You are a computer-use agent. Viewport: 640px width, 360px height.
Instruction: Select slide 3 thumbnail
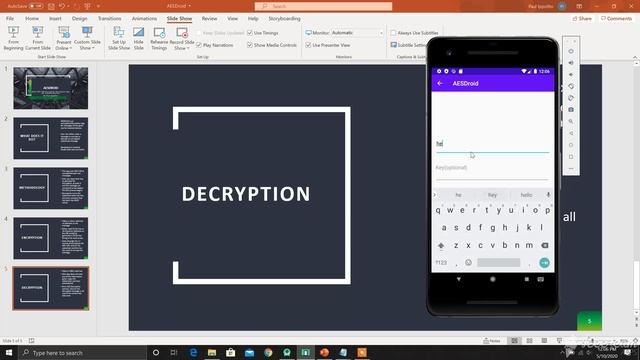(x=51, y=188)
